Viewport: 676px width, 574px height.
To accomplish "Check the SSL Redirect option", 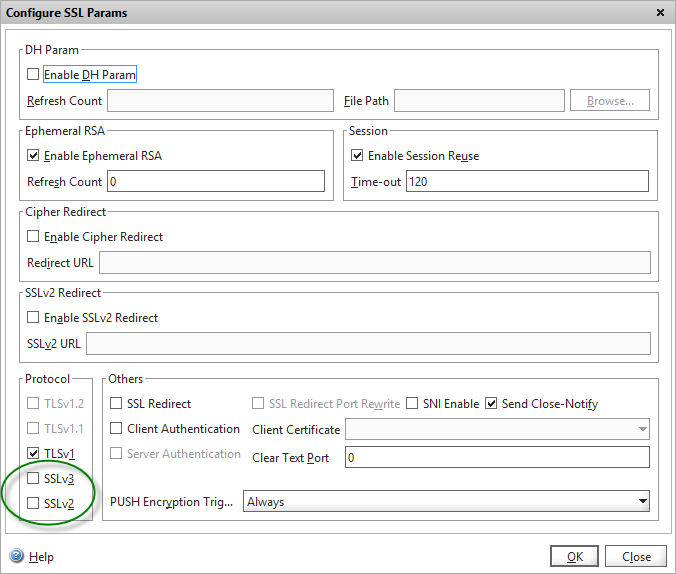I will click(x=117, y=404).
